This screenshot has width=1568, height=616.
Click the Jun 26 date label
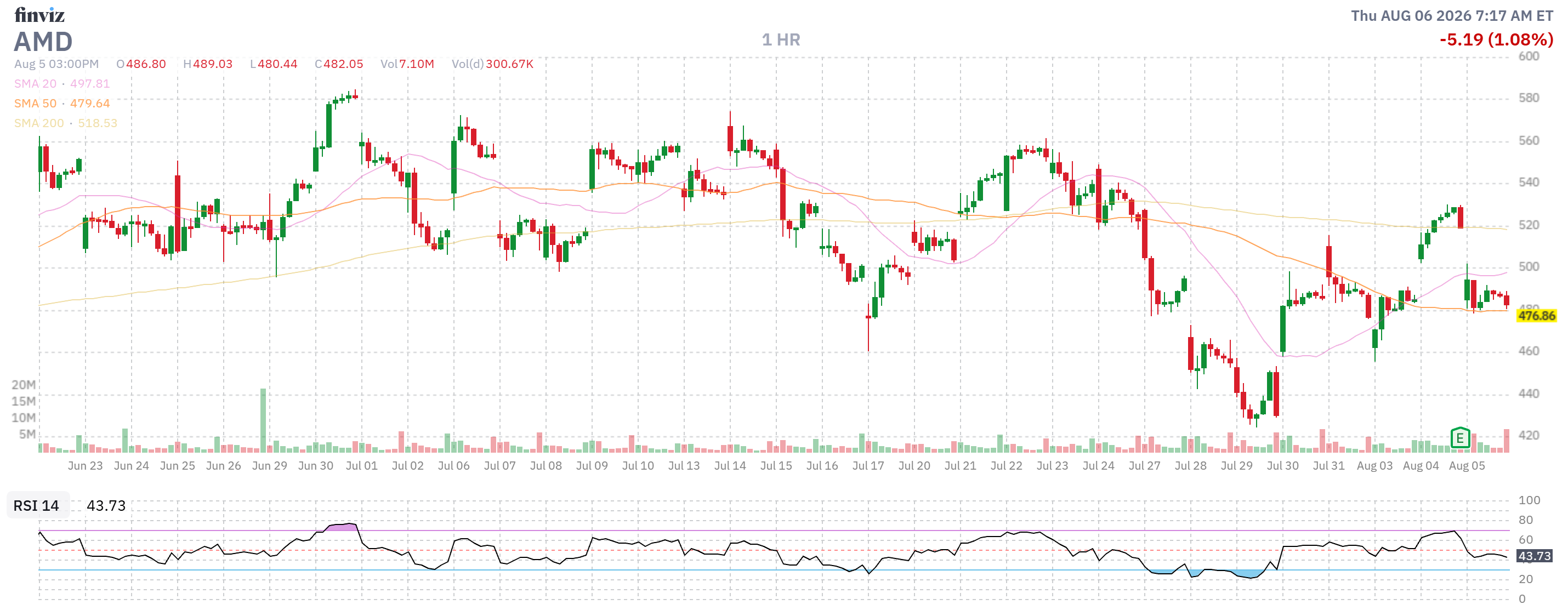(223, 466)
